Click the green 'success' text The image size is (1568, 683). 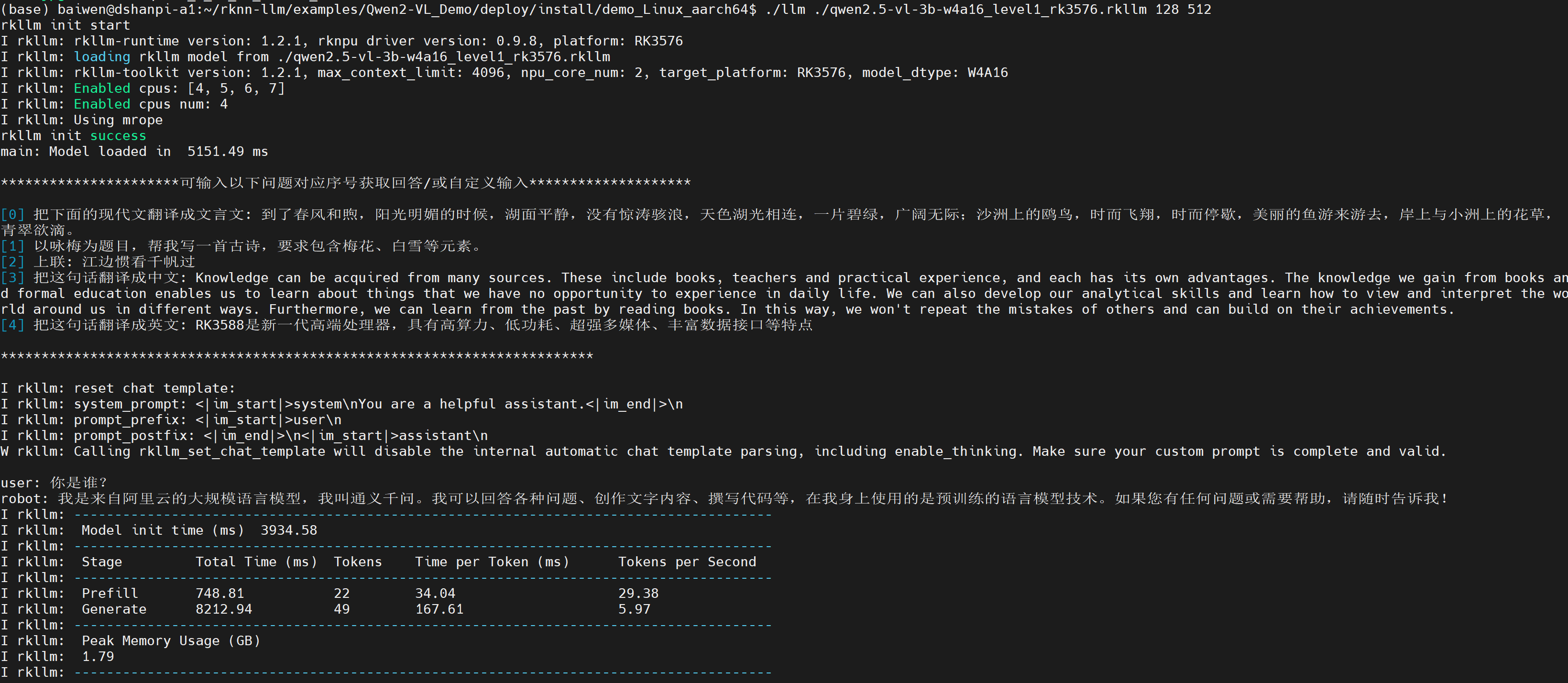(x=118, y=136)
